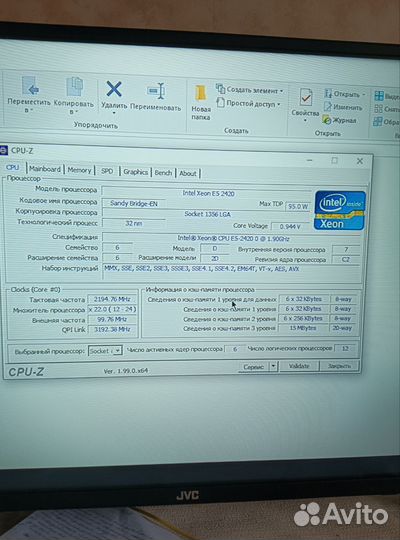This screenshot has width=400, height=540.
Task: Click the CPU-Z title bar icon
Action: pyautogui.click(x=3, y=150)
